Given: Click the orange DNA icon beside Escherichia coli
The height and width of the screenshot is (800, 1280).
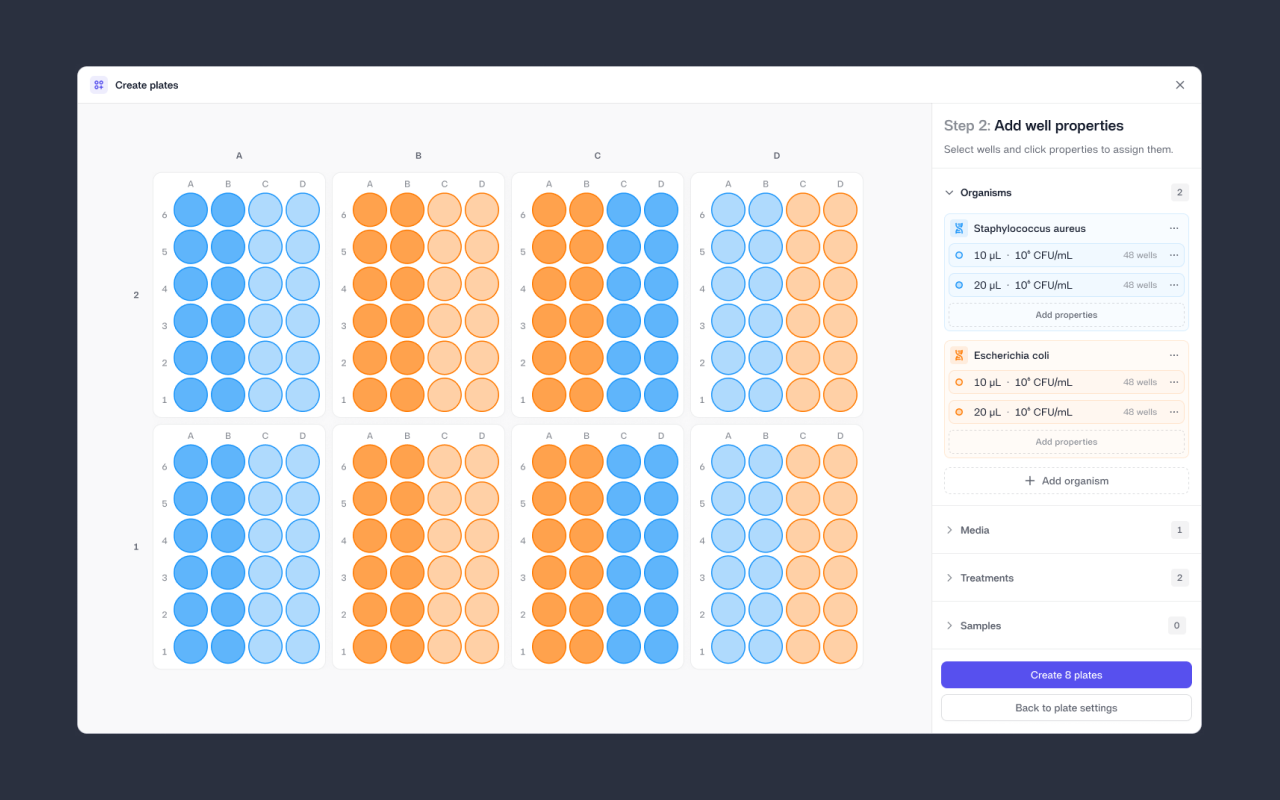Looking at the screenshot, I should coord(959,355).
